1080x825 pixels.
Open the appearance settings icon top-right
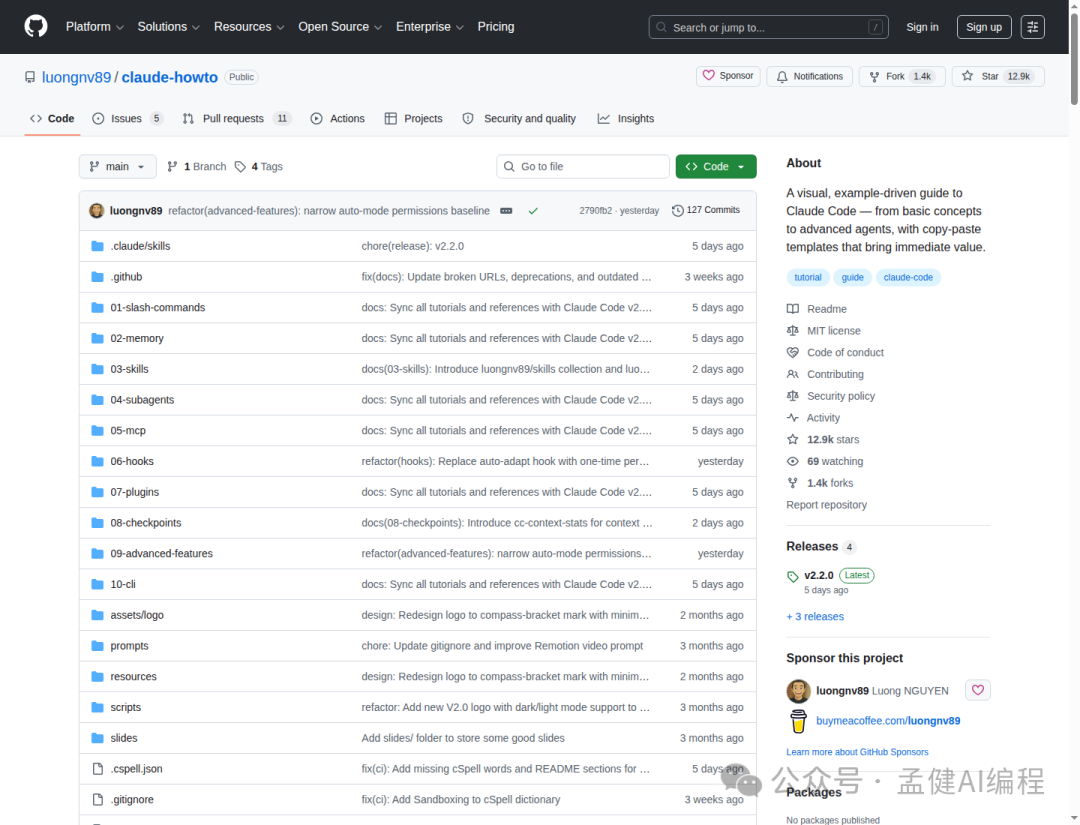[x=1033, y=26]
